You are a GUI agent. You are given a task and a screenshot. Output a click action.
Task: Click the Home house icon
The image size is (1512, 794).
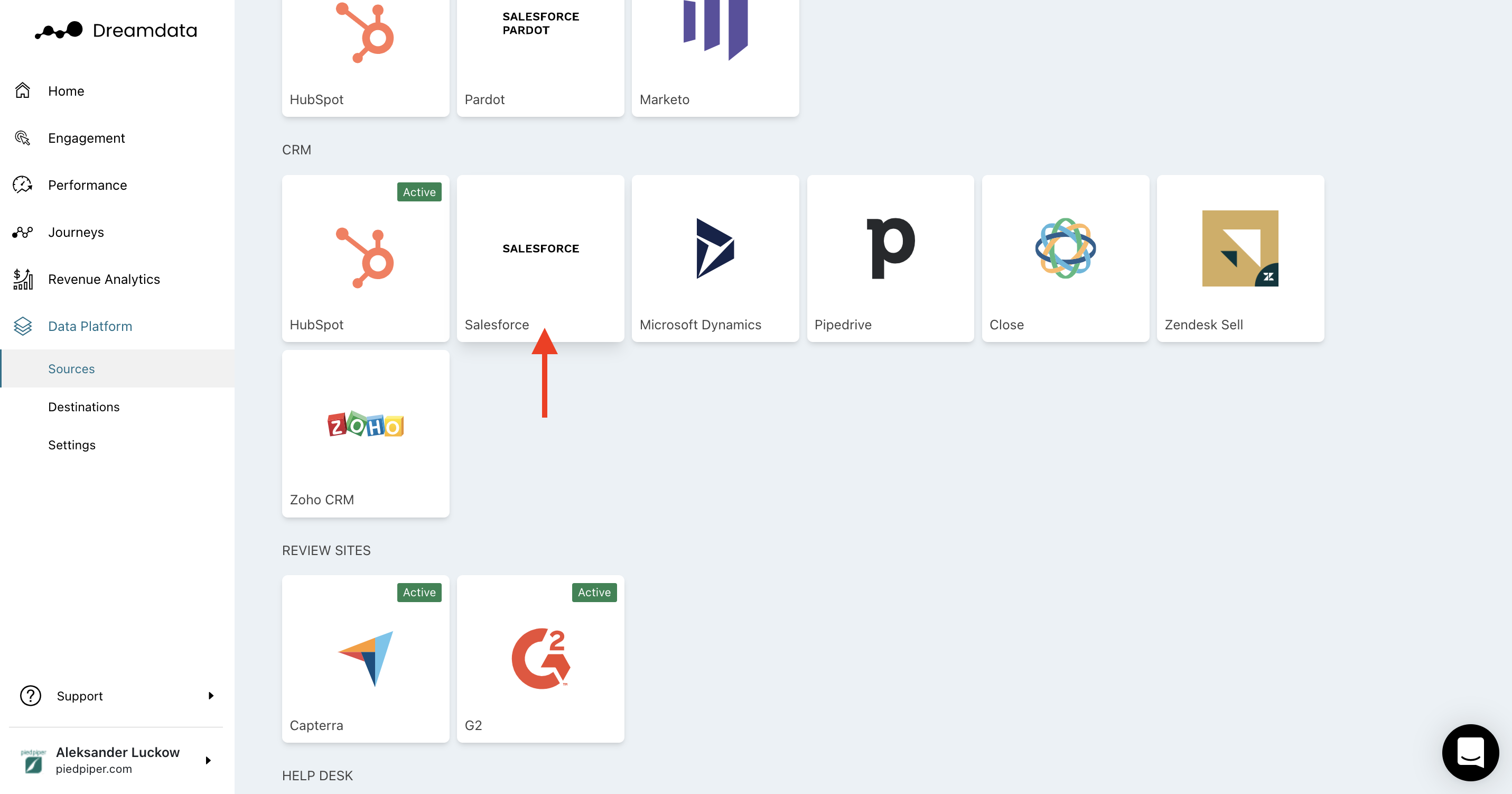coord(22,90)
